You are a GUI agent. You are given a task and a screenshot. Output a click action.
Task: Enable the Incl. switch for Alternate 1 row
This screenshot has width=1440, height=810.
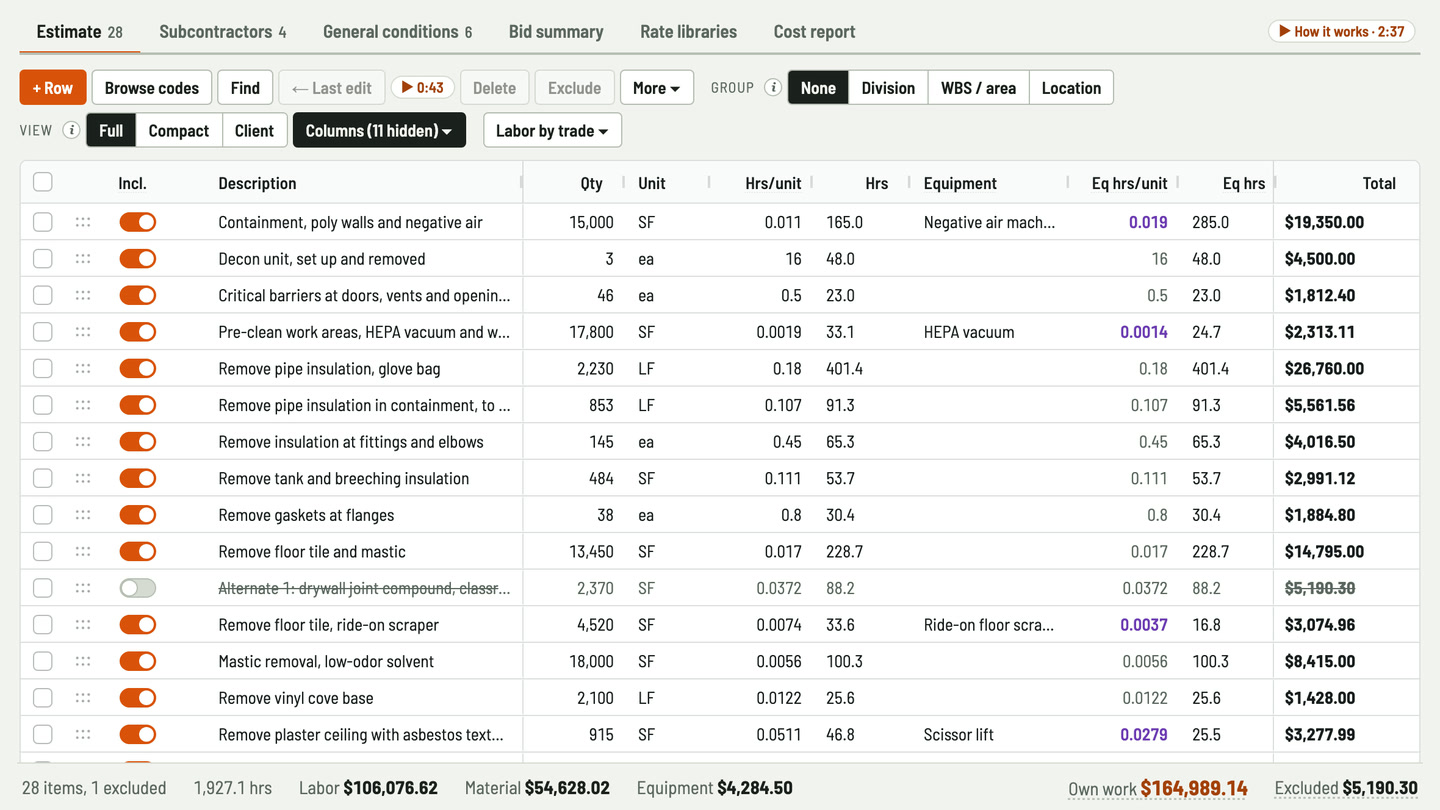point(138,588)
